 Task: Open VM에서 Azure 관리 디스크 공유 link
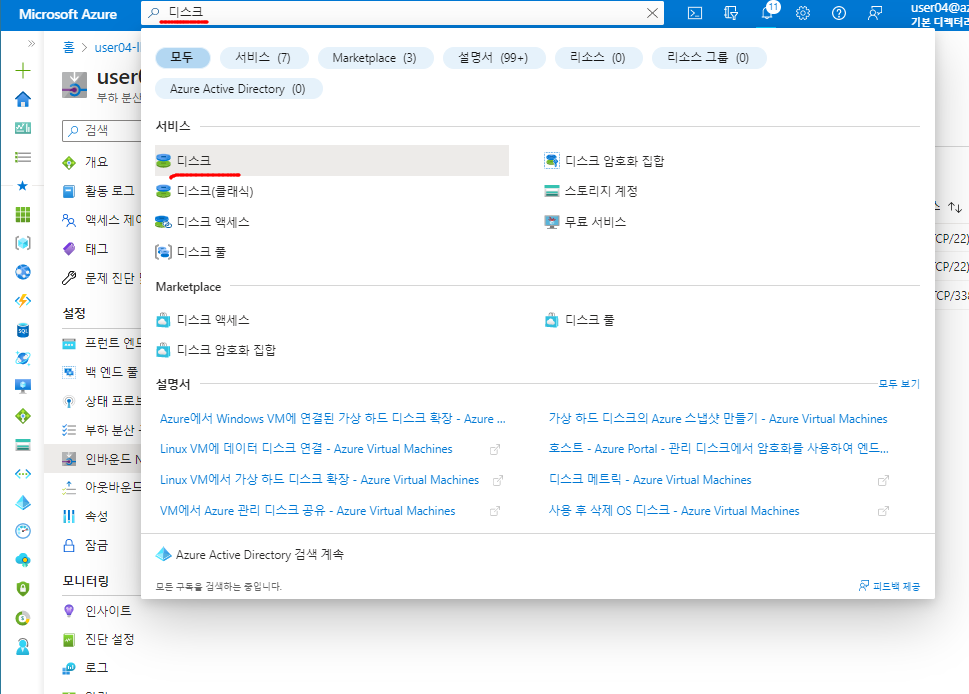click(307, 510)
